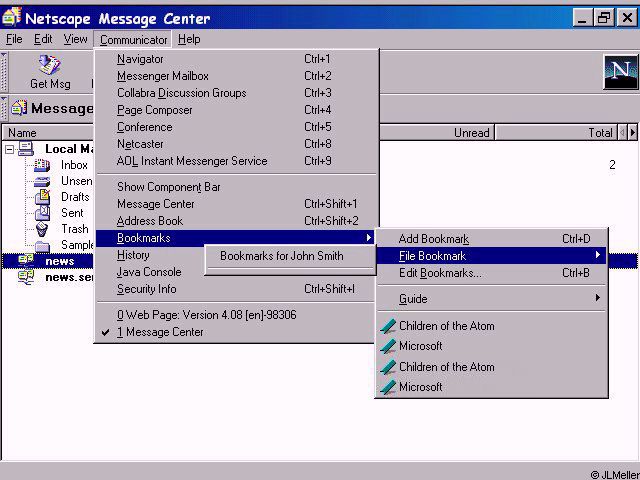Select the checked 1 Message Center window item
The image size is (640, 480).
pos(236,332)
